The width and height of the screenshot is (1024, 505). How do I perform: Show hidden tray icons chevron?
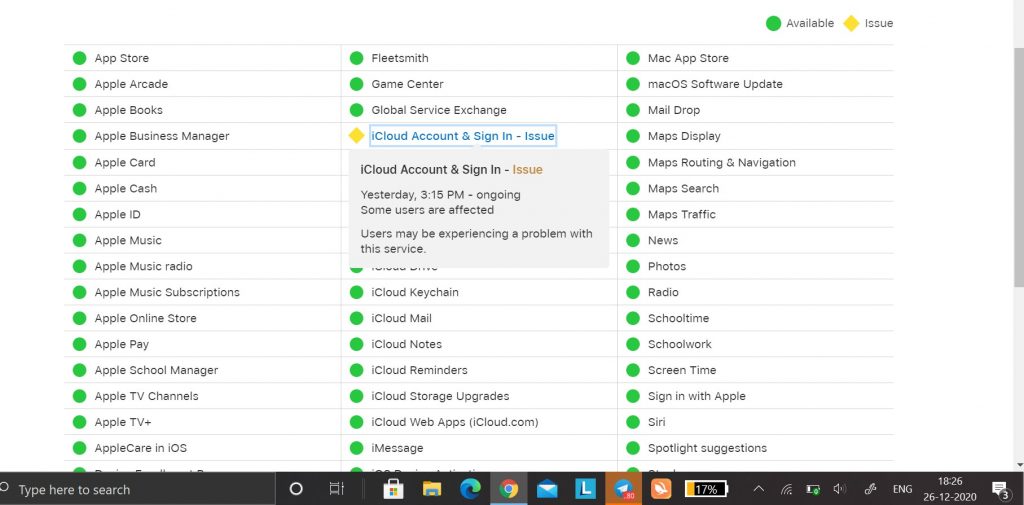(x=759, y=489)
